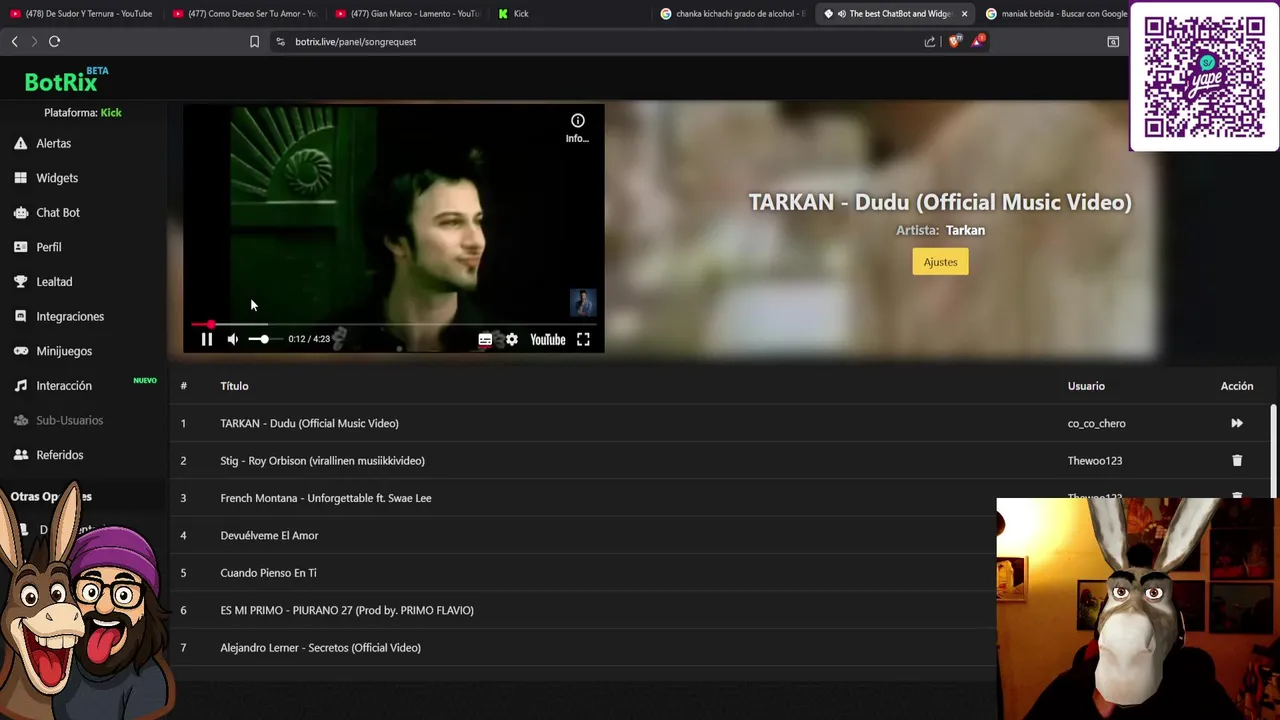The height and width of the screenshot is (720, 1280).
Task: Open Interacción in the sidebar
Action: coord(64,386)
